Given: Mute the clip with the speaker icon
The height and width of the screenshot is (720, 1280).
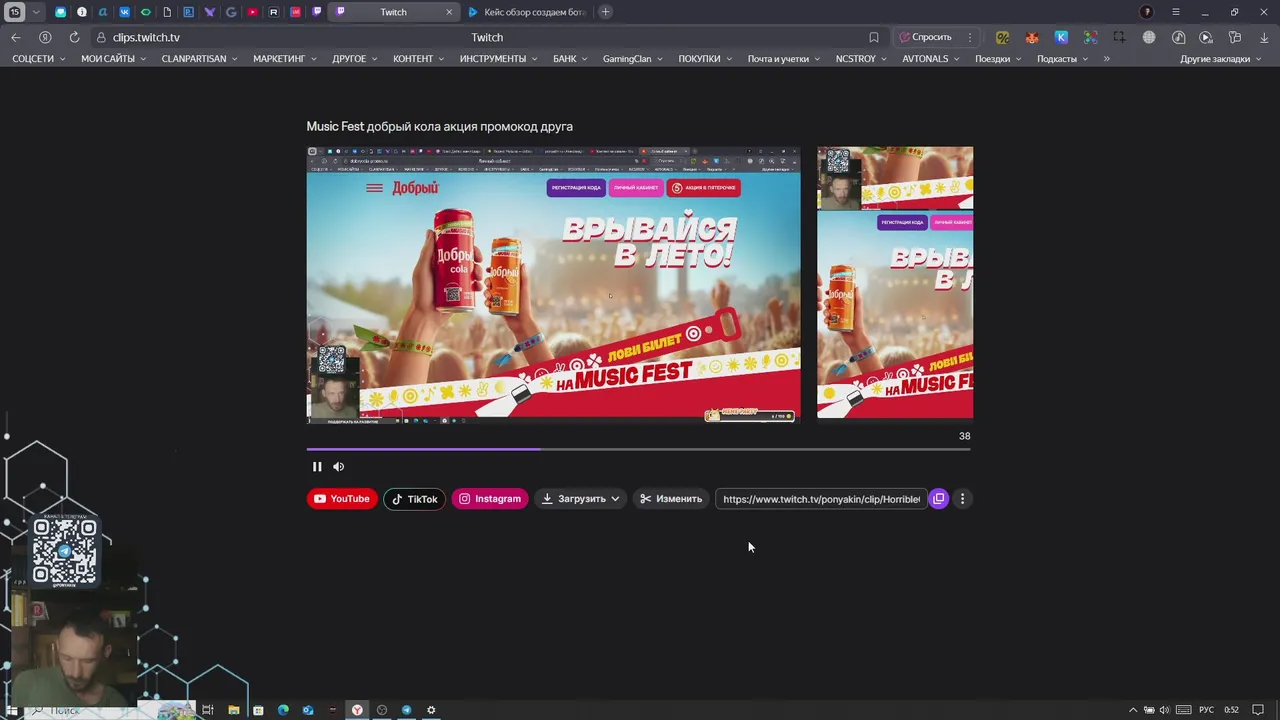Looking at the screenshot, I should (x=338, y=467).
